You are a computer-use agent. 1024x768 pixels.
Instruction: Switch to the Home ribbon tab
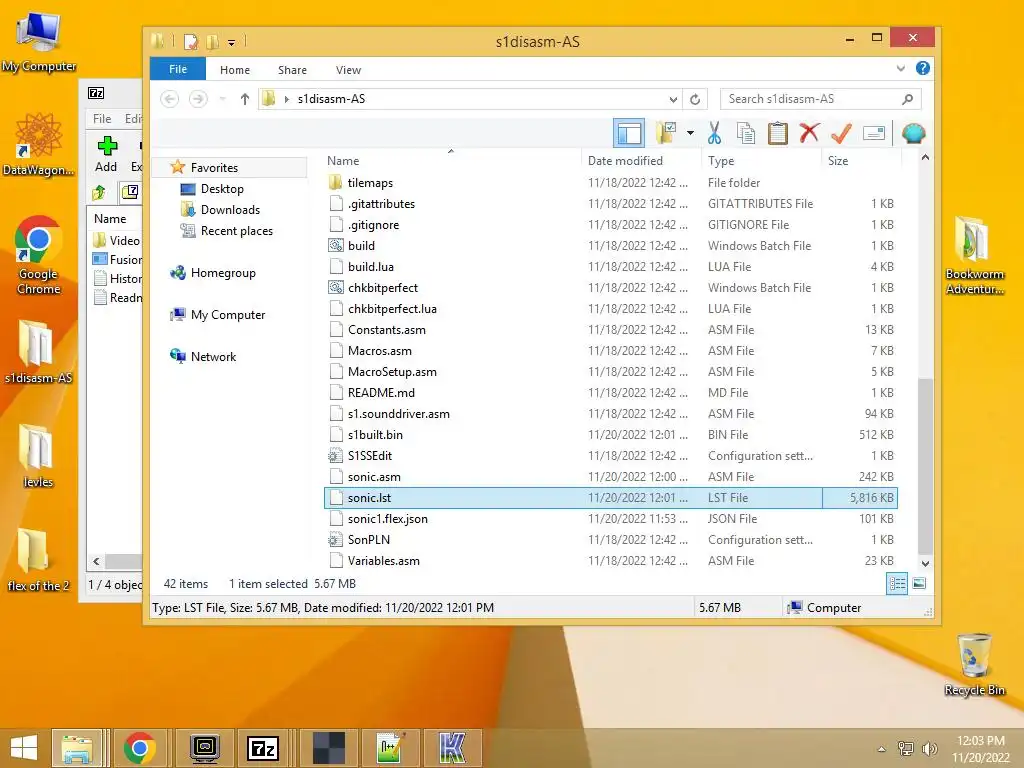coord(235,70)
